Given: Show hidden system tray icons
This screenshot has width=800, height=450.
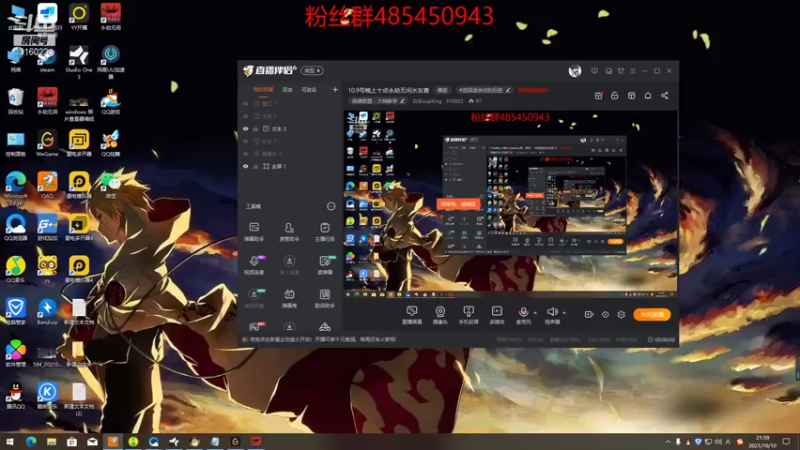Looking at the screenshot, I should coord(668,441).
